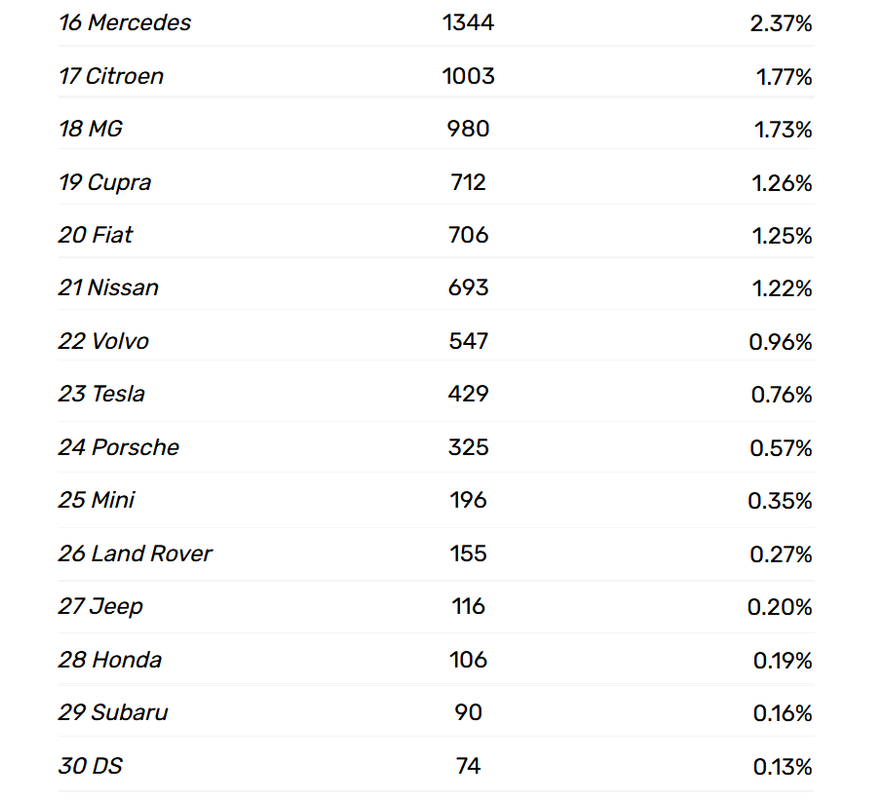Select the 27 Jeep row label
Image resolution: width=886 pixels, height=800 pixels.
coord(101,606)
